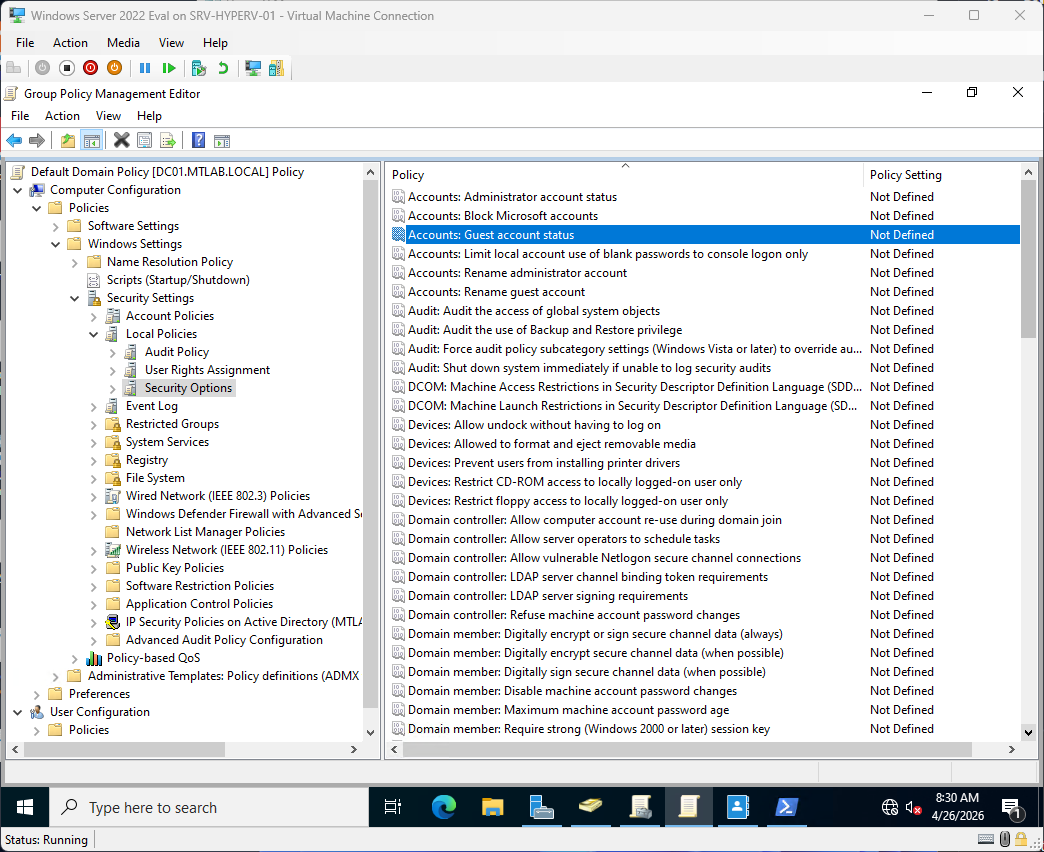Screen dimensions: 1044x852
Task: Click the last VM Connection toolbar icon
Action: click(276, 68)
